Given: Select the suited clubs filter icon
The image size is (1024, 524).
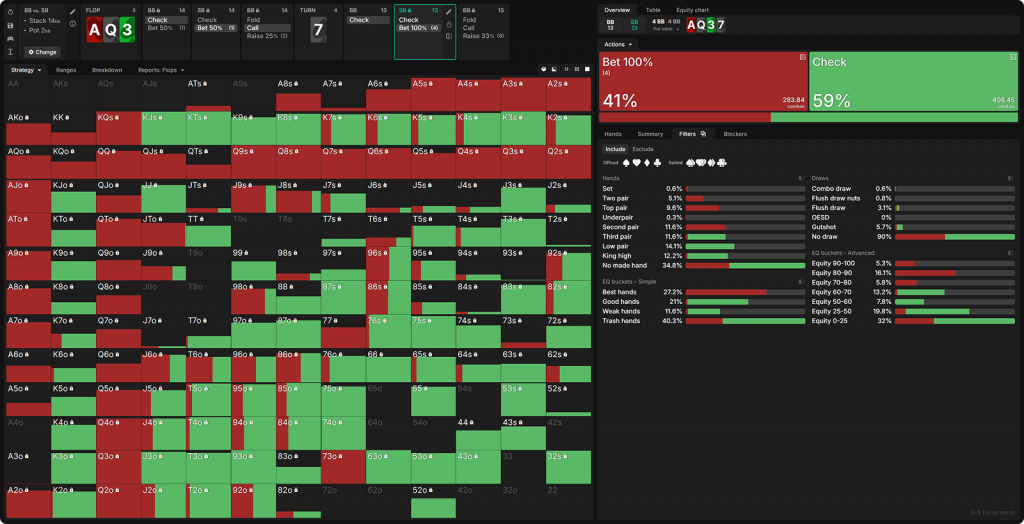Looking at the screenshot, I should (x=722, y=162).
